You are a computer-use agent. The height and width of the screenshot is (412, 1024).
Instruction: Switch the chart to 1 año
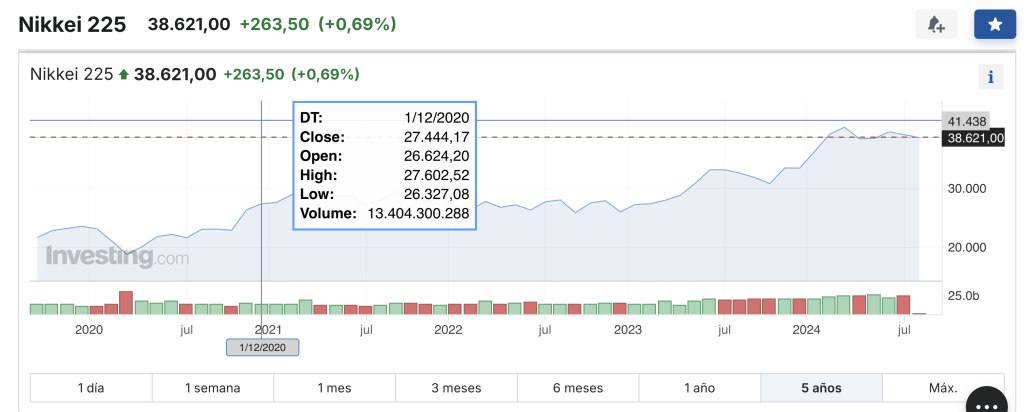pyautogui.click(x=700, y=388)
